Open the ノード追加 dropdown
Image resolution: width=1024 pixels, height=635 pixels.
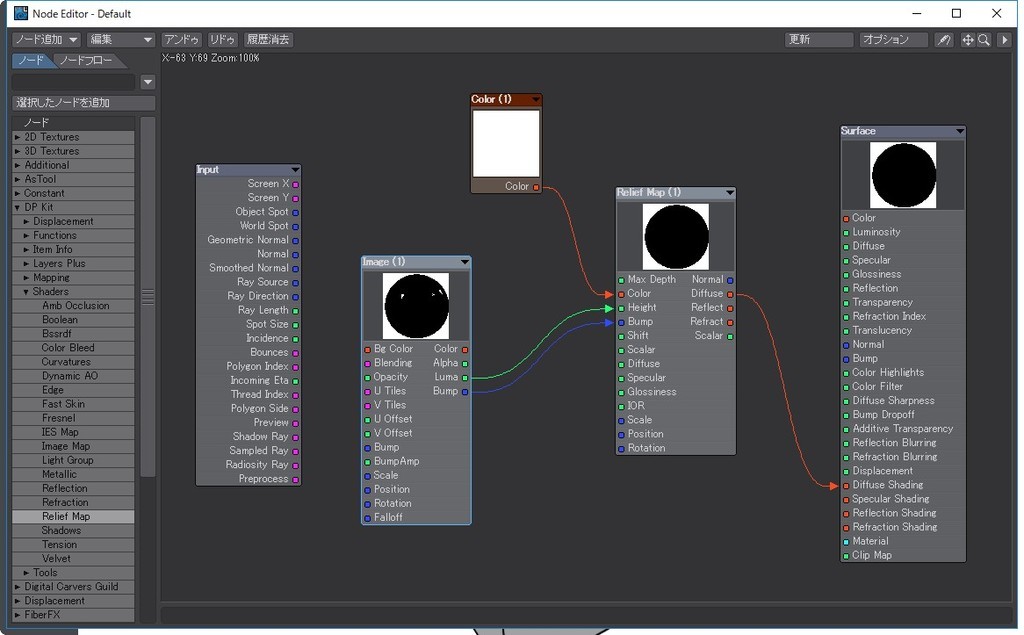(46, 40)
